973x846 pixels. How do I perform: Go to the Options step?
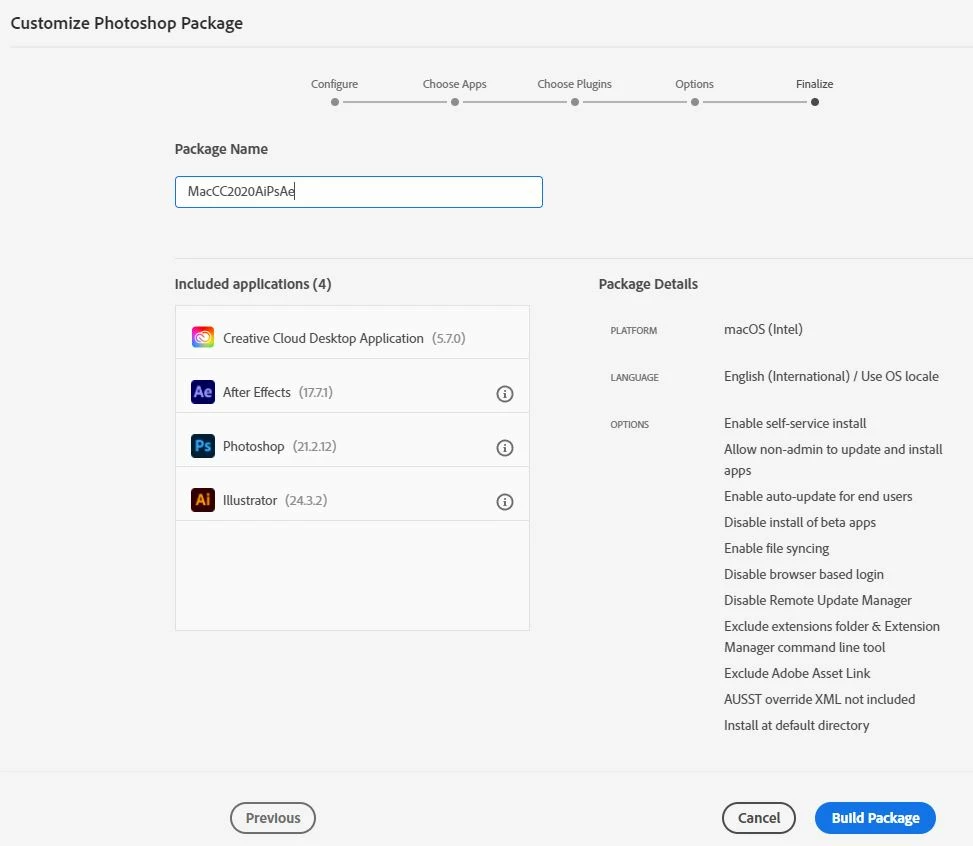point(694,84)
